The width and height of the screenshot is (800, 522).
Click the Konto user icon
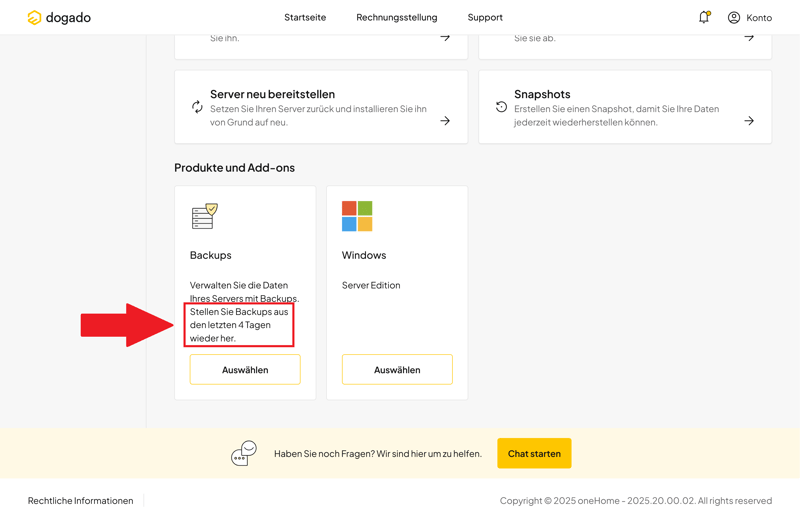coord(734,17)
